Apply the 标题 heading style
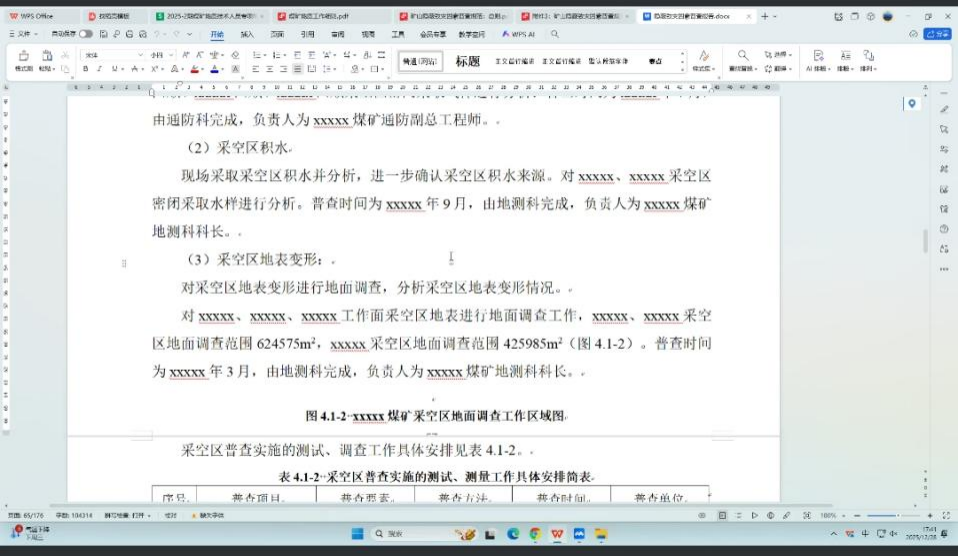958x556 pixels. pyautogui.click(x=468, y=61)
